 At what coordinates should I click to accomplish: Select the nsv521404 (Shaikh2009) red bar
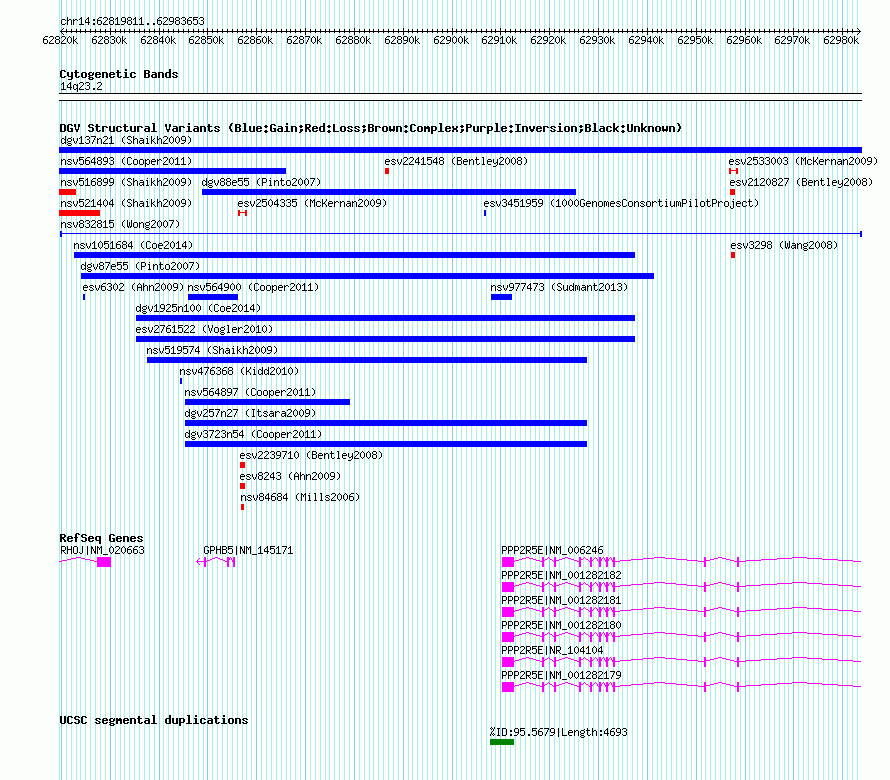(79, 213)
